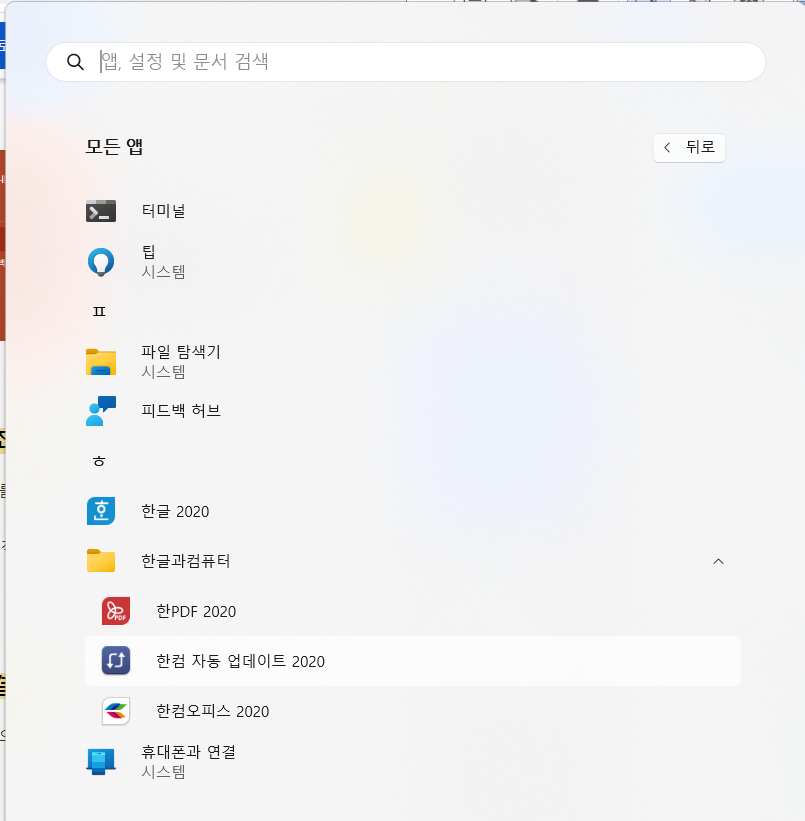Launch the Tips lightbulb icon

point(101,262)
